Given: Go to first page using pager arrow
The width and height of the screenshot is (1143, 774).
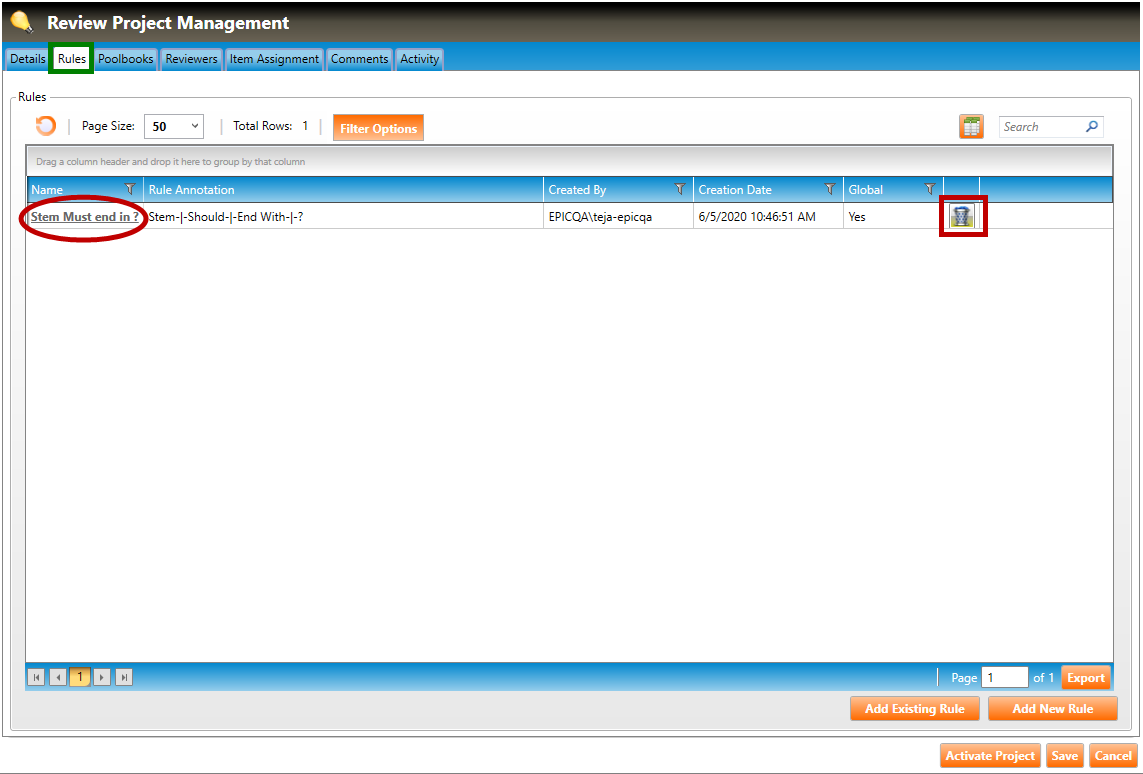Looking at the screenshot, I should (38, 677).
